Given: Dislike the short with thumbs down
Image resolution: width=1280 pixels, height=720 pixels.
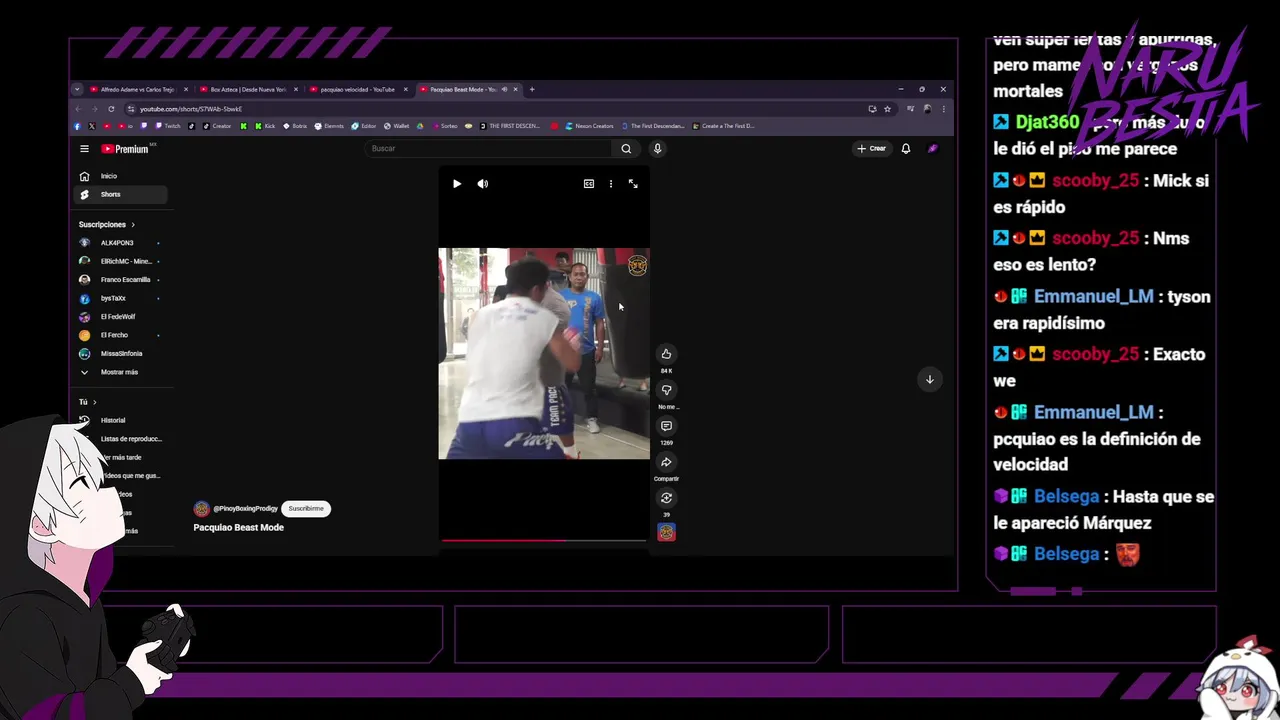Looking at the screenshot, I should coord(666,390).
